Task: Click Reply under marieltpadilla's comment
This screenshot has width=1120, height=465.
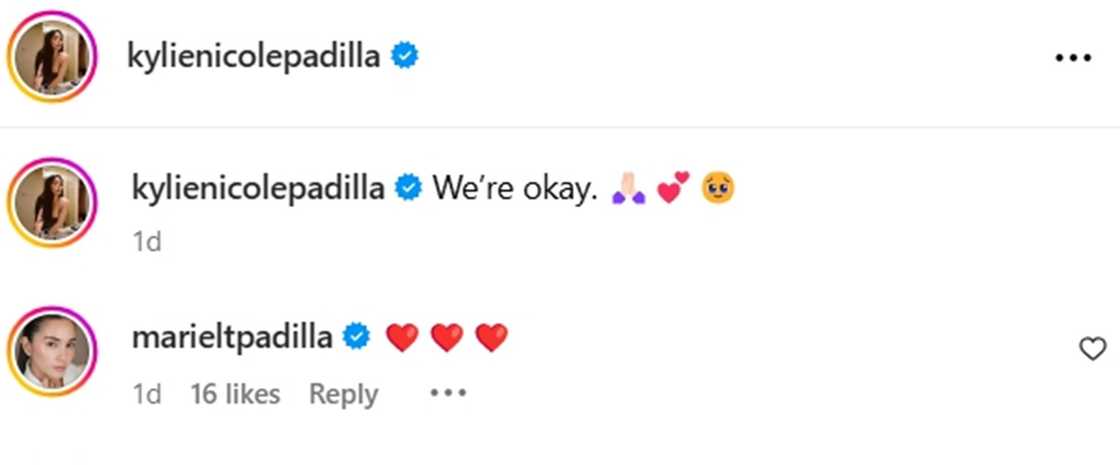Action: [x=343, y=394]
